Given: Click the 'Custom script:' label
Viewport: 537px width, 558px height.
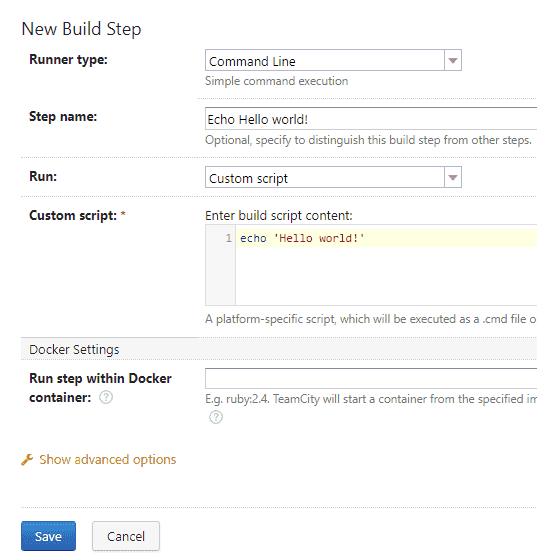Looking at the screenshot, I should (73, 215).
